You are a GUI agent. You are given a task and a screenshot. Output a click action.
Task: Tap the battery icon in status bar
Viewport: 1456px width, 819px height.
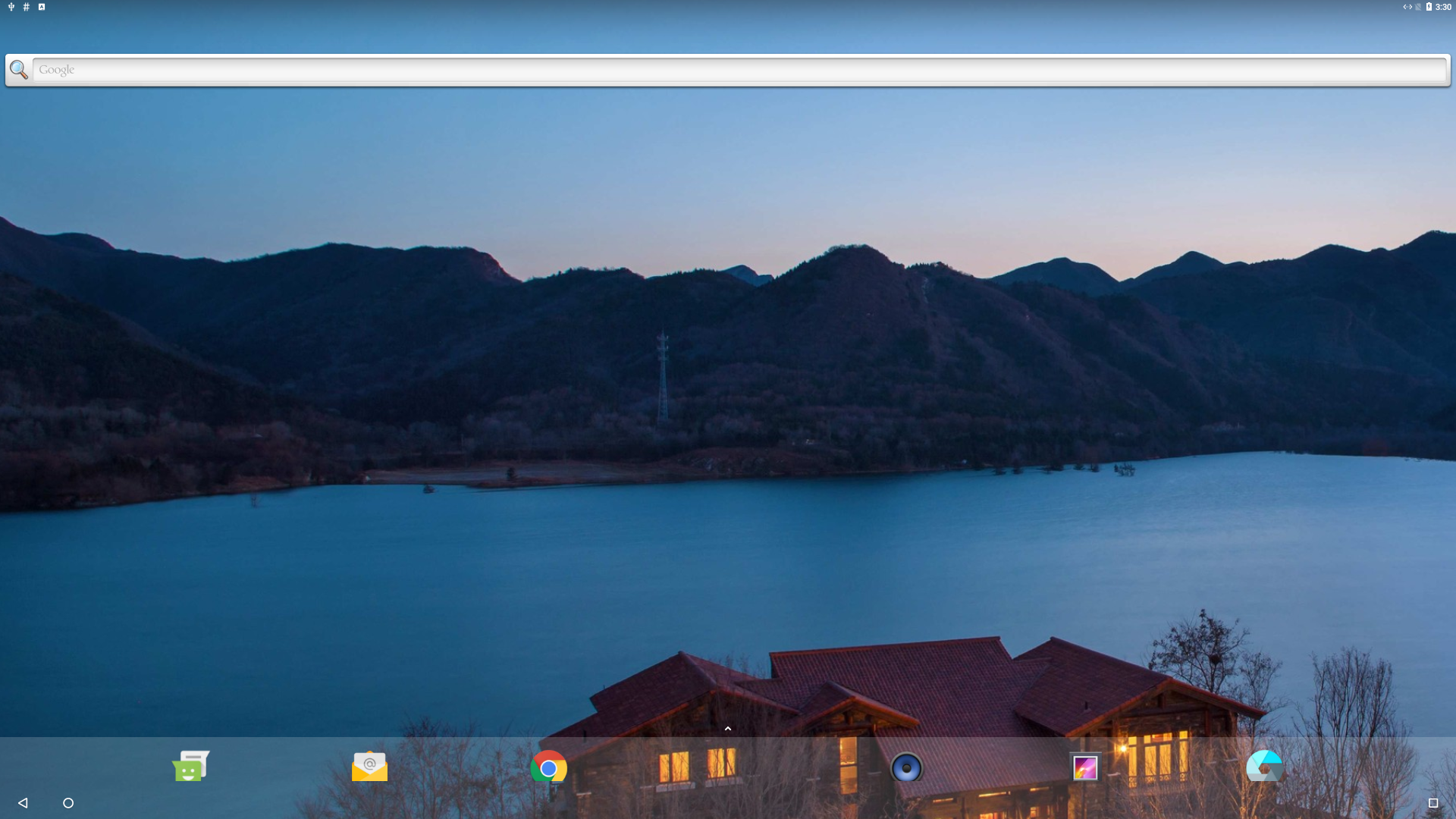click(1429, 7)
